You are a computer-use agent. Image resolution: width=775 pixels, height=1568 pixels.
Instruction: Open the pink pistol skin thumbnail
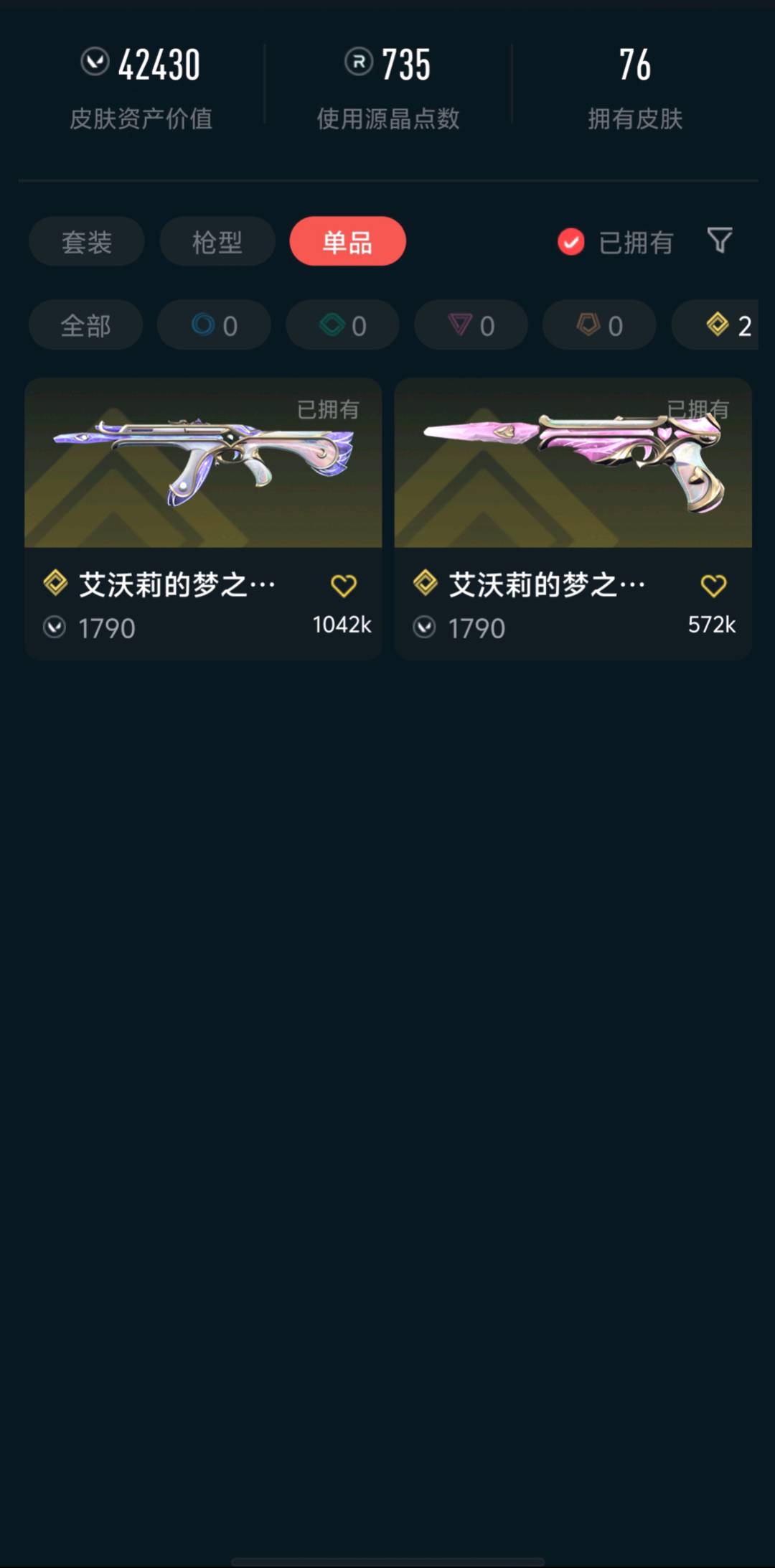pyautogui.click(x=573, y=463)
